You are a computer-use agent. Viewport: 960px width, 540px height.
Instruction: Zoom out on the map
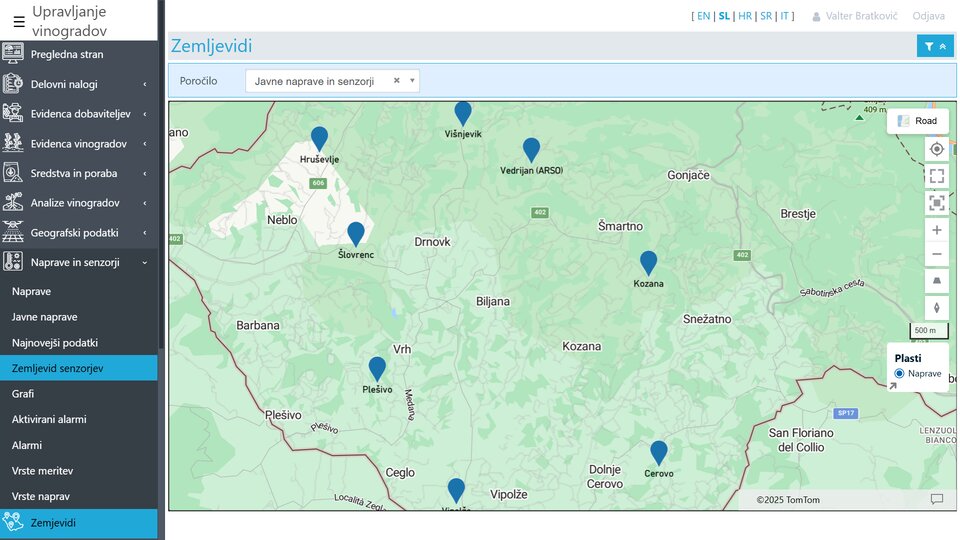point(936,254)
